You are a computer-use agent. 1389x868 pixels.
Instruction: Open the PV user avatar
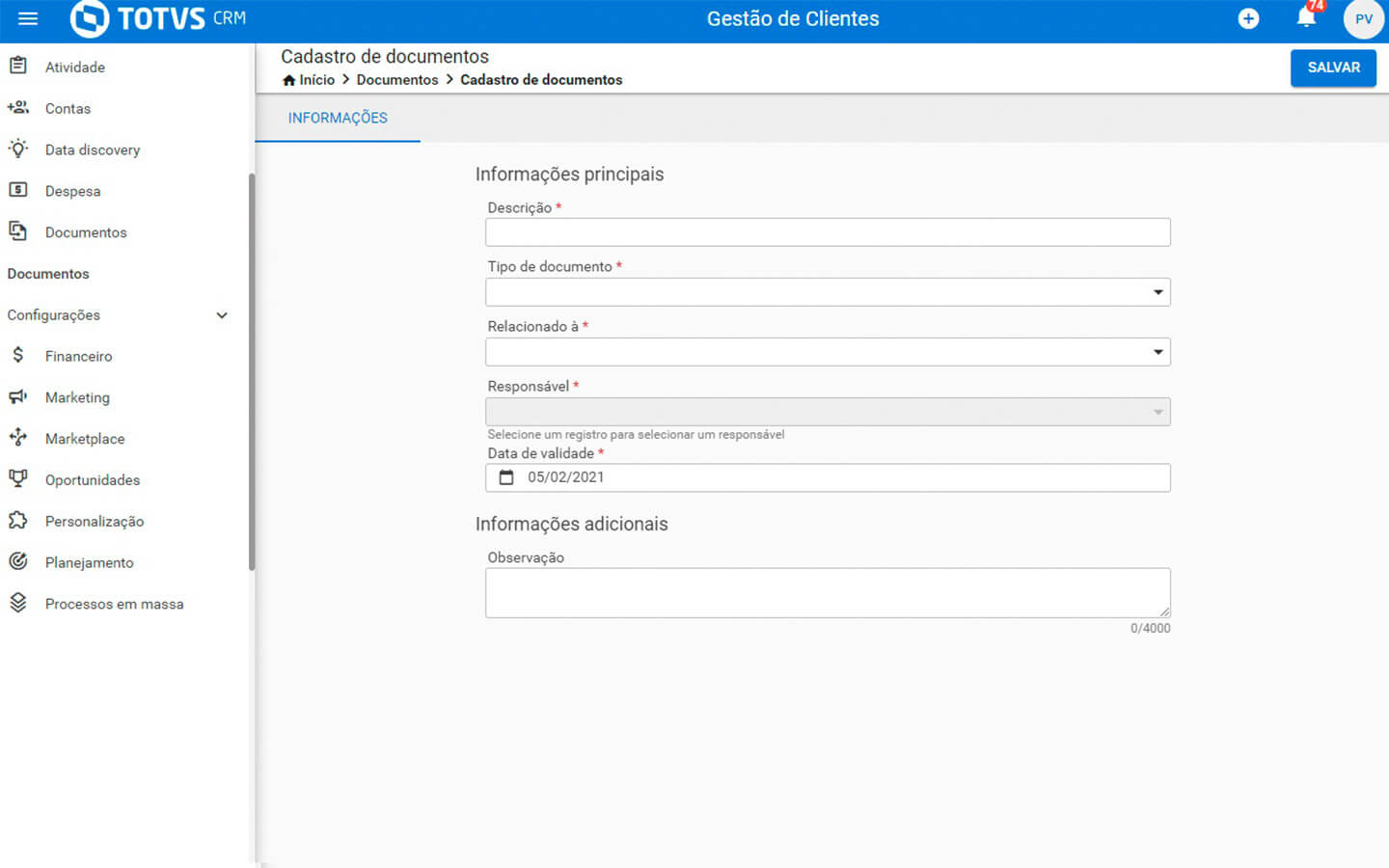coord(1363,19)
